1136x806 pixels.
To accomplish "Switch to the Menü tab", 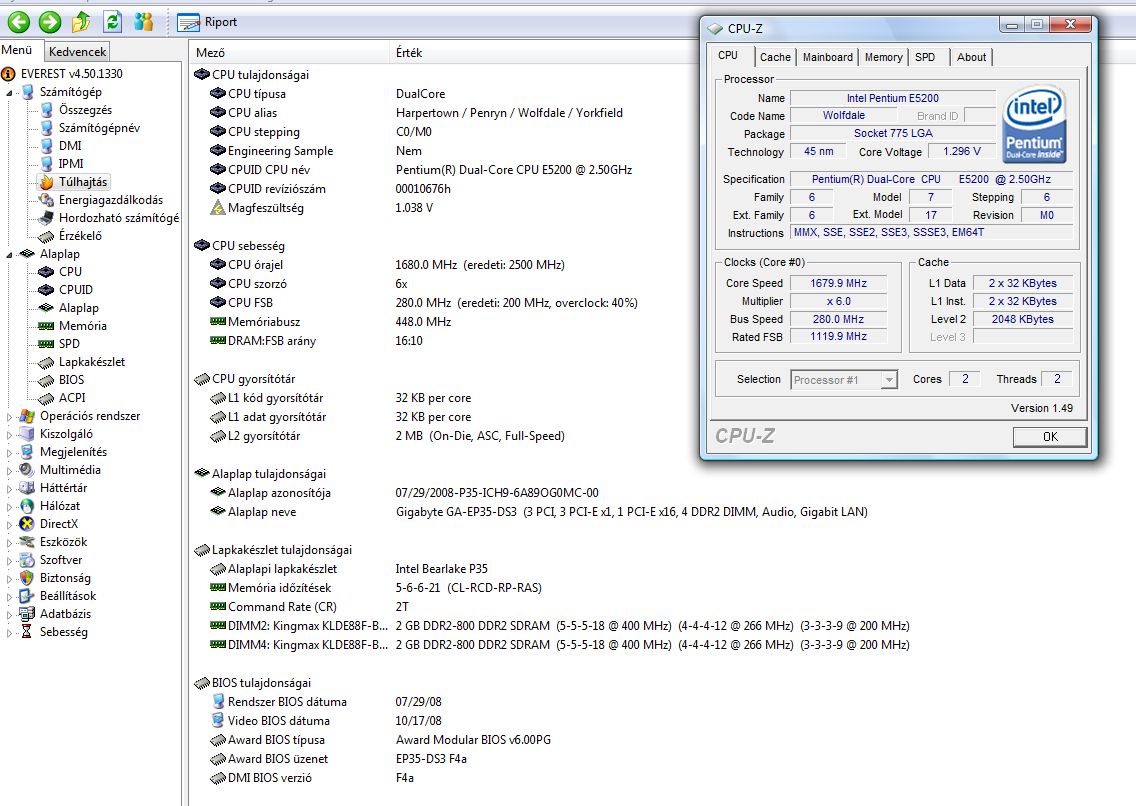I will click(17, 50).
